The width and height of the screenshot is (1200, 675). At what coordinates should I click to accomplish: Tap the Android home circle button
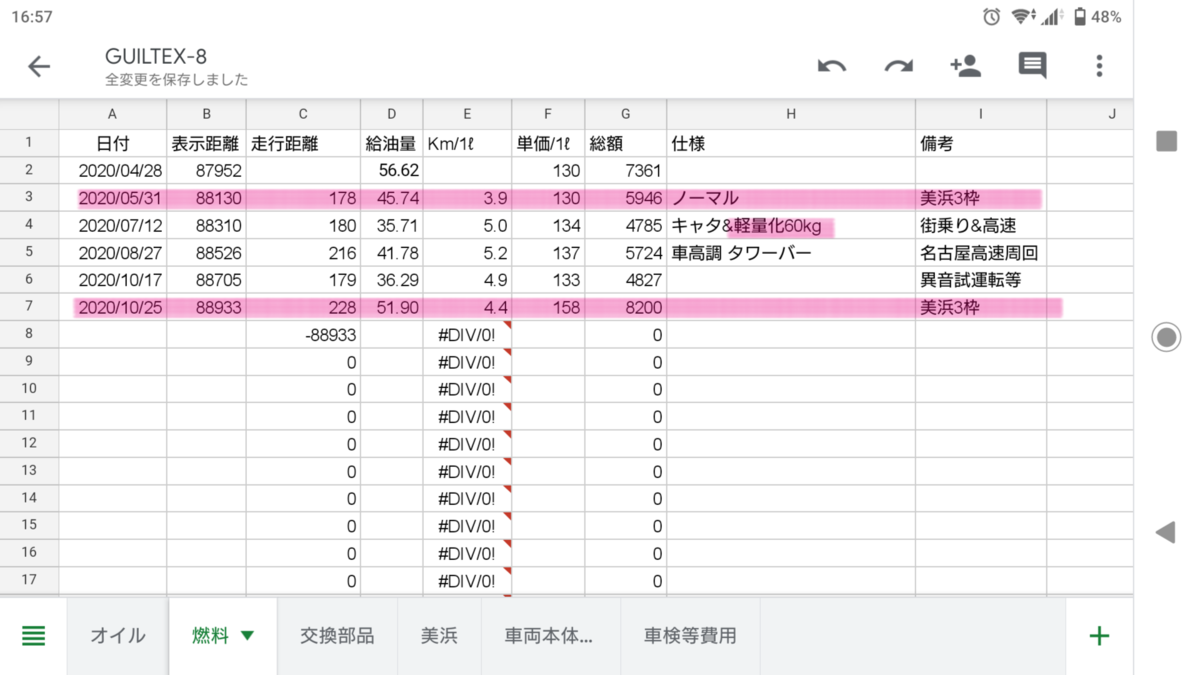click(x=1166, y=337)
